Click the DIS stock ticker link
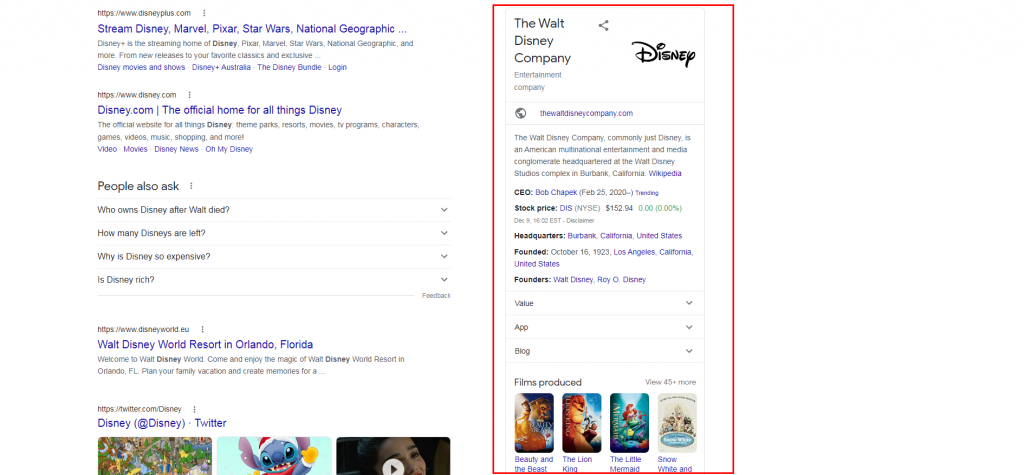Screen dimensions: 1024x475 tap(566, 208)
